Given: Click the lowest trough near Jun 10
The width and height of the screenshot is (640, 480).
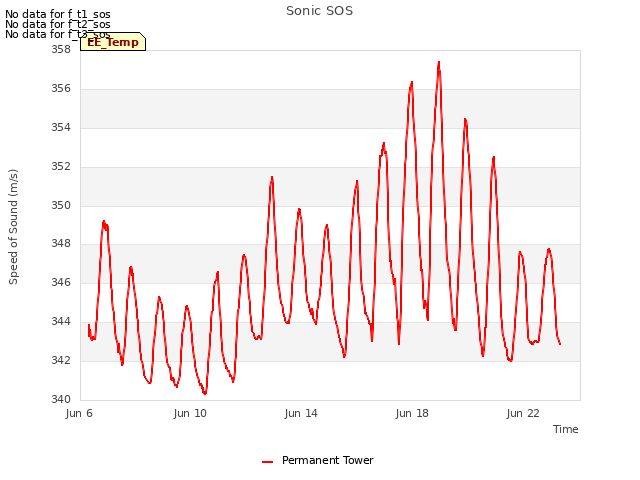Looking at the screenshot, I should point(205,393).
